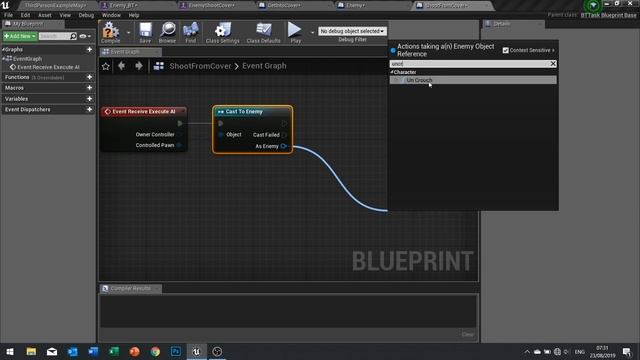The image size is (640, 360).
Task: Open Chrome from the taskbar
Action: click(155, 352)
